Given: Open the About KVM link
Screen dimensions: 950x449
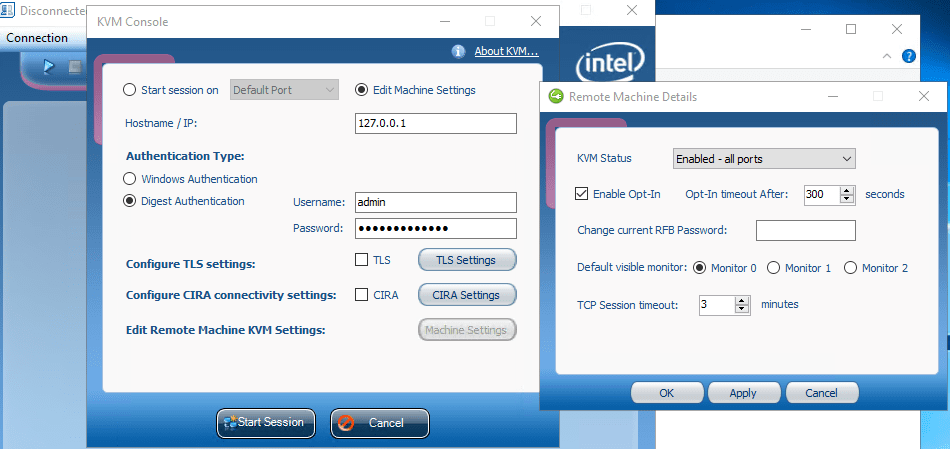Looking at the screenshot, I should click(507, 52).
